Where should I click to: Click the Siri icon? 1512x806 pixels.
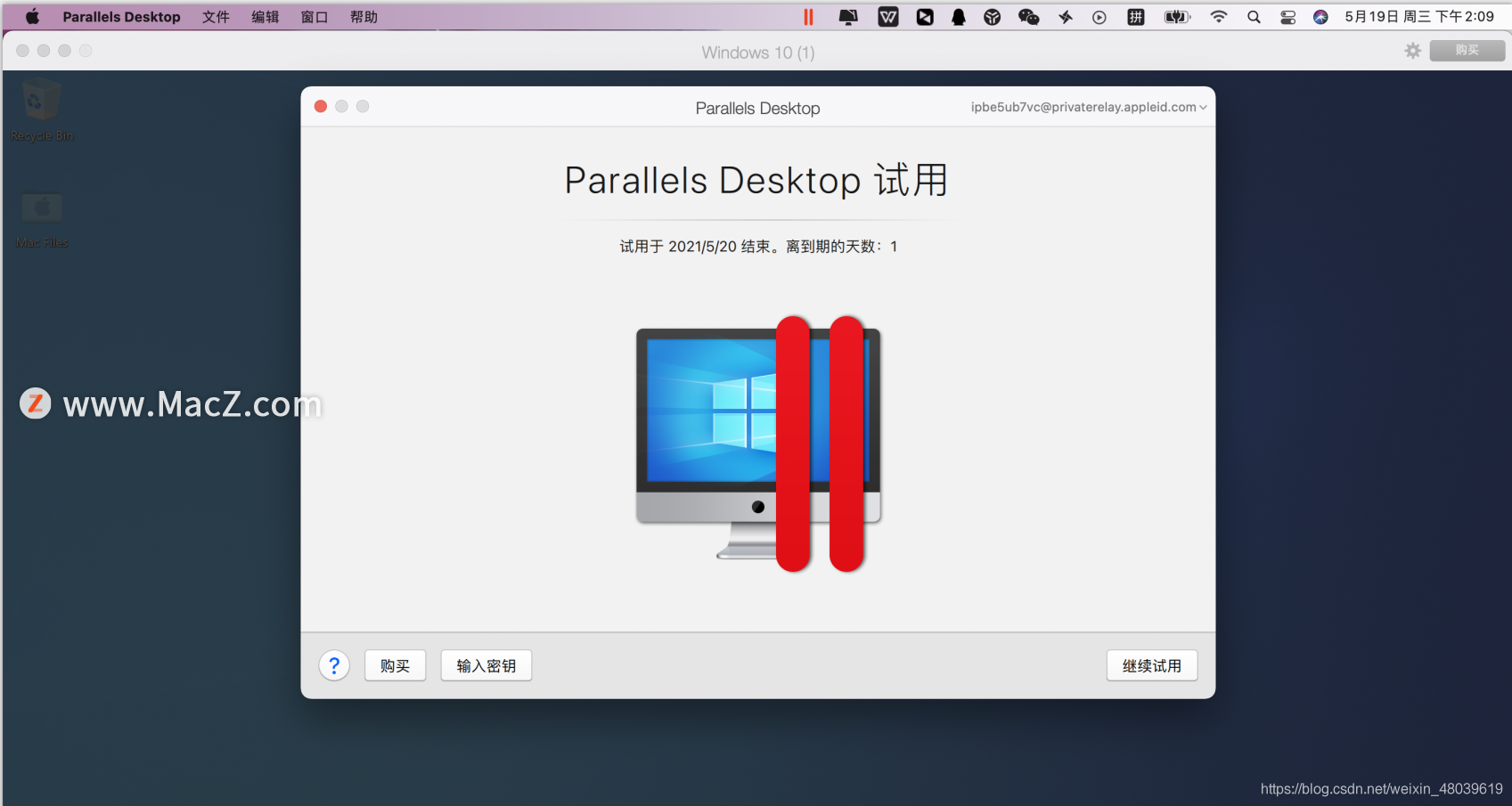(1320, 17)
